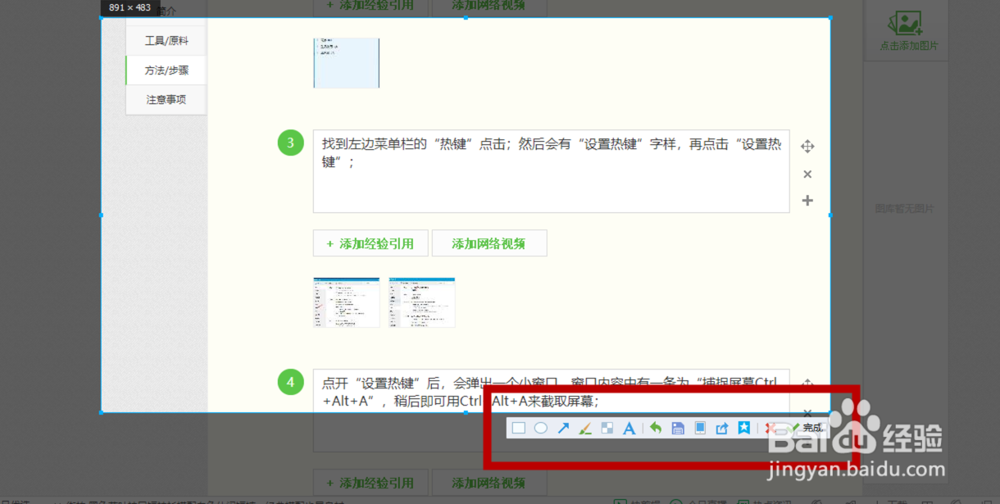Image resolution: width=1000 pixels, height=504 pixels.
Task: Open the second thumbnail under step 3
Action: [x=422, y=302]
